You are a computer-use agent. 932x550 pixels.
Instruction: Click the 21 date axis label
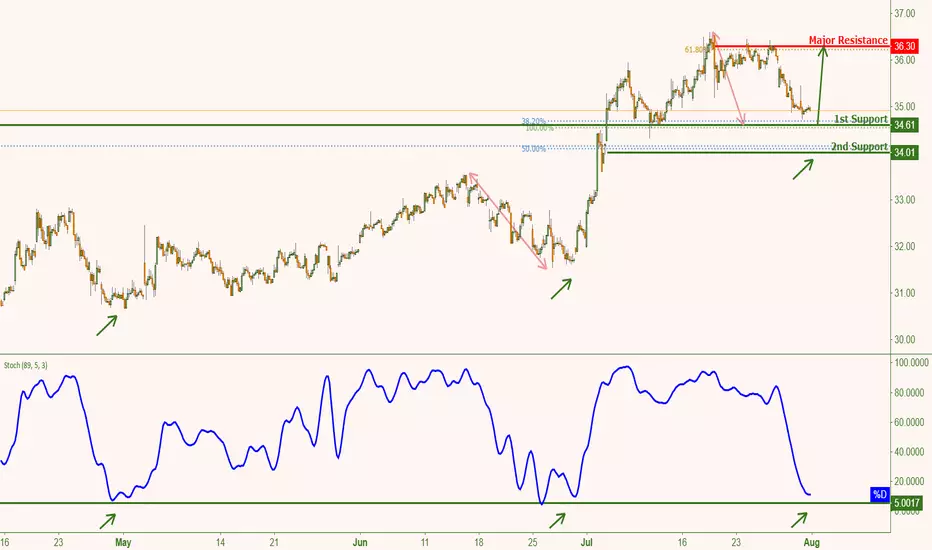pos(274,542)
